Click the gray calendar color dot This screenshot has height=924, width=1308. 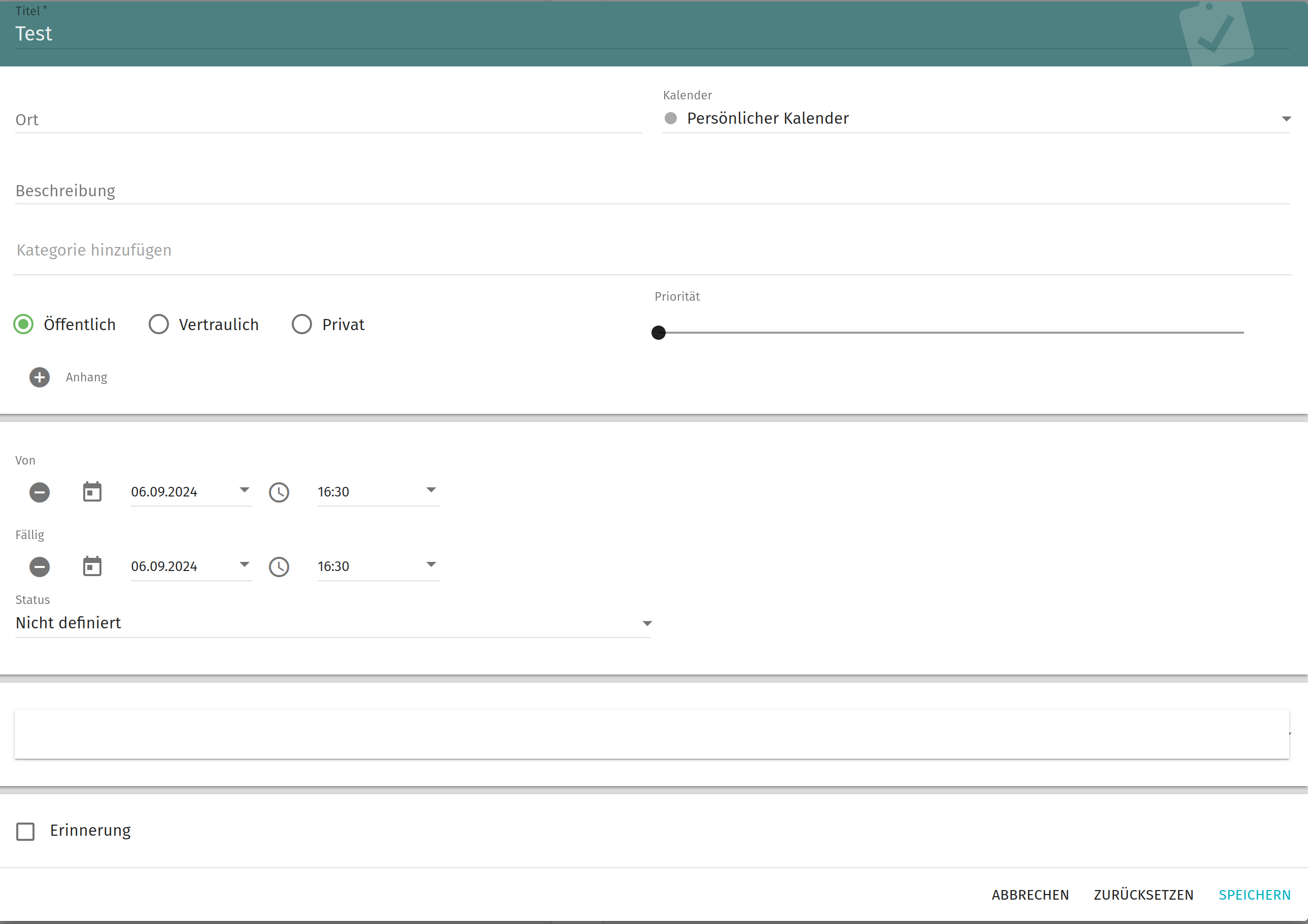point(671,119)
